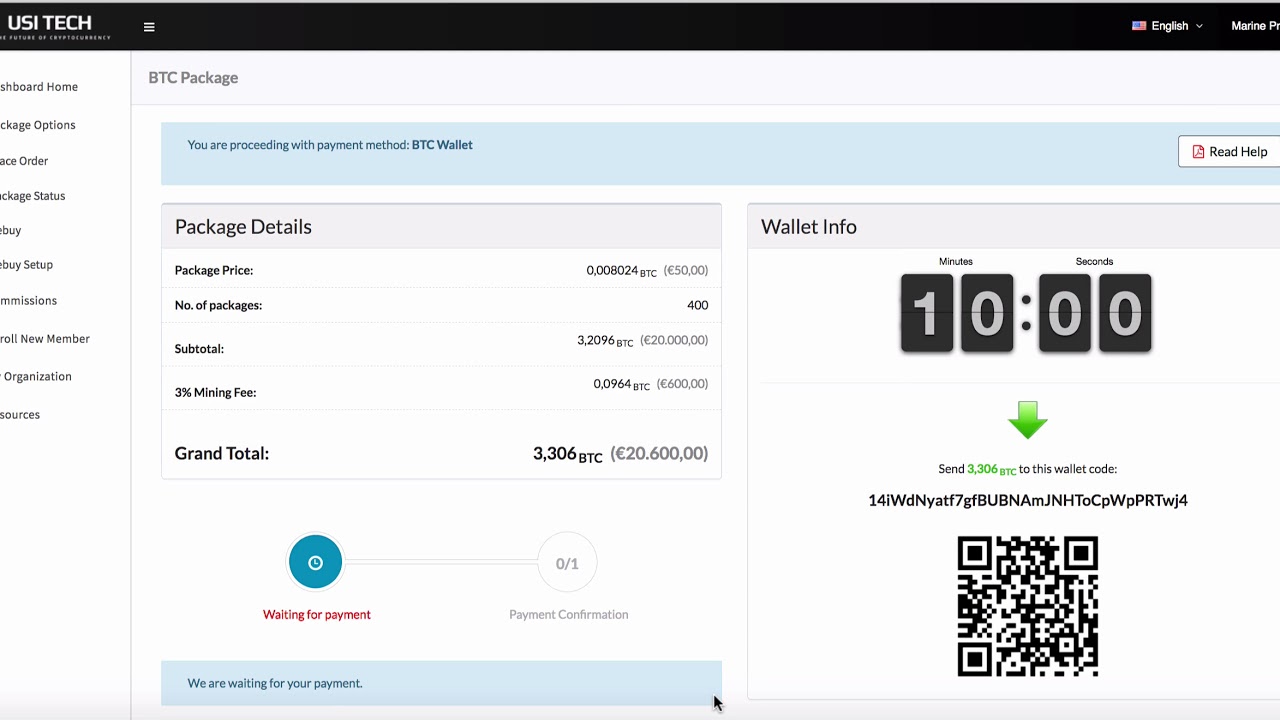
Task: Open My Organization in the sidebar
Action: tap(36, 377)
